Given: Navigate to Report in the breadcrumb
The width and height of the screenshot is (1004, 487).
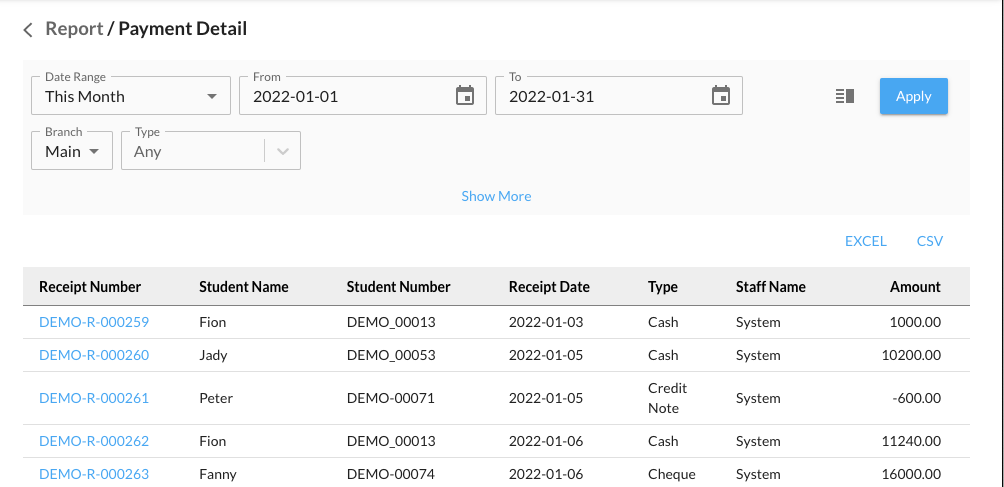Looking at the screenshot, I should click(74, 29).
